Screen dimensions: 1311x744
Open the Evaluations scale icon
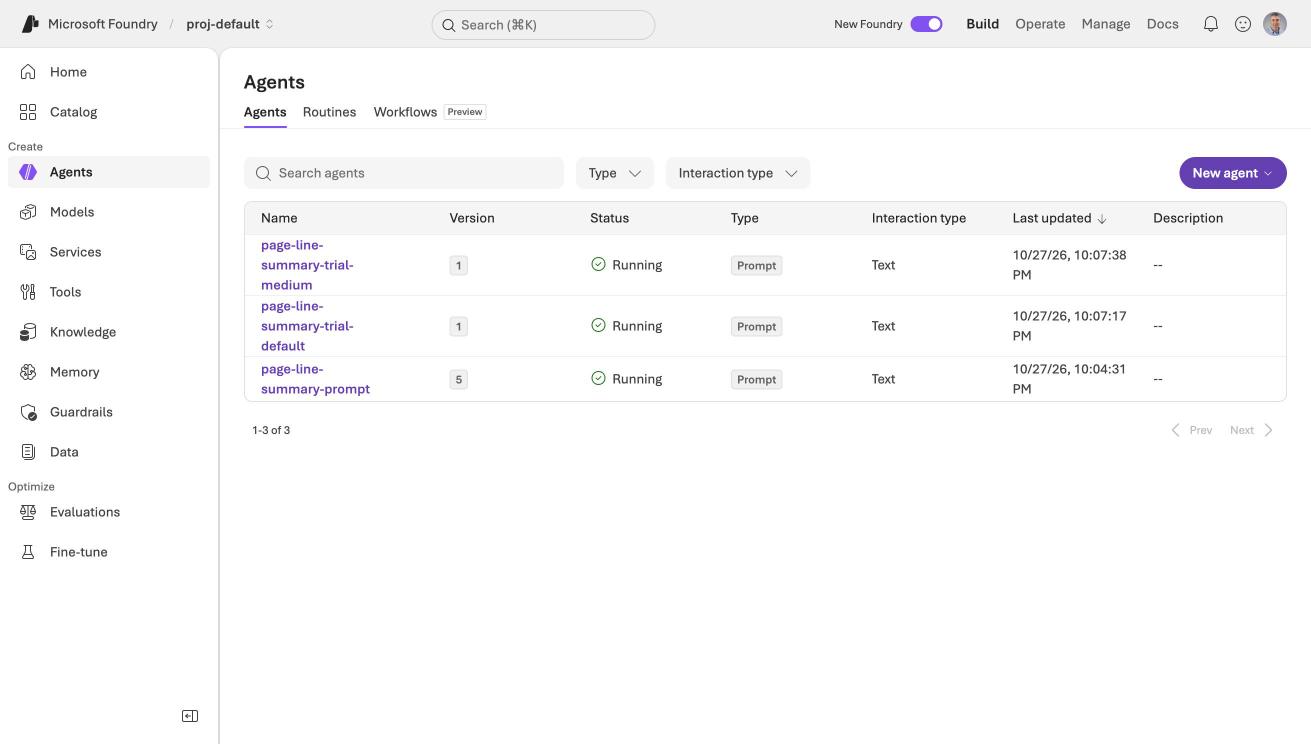pos(28,512)
